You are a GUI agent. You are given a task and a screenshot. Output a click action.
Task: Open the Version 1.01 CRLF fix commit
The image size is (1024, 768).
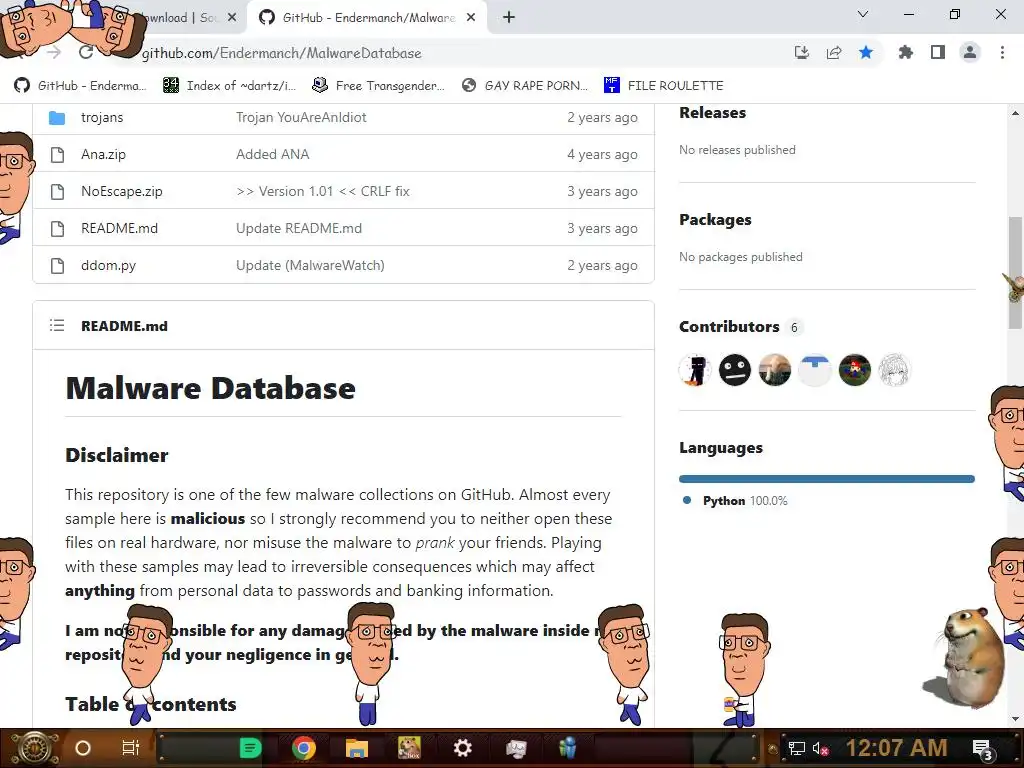pos(323,191)
